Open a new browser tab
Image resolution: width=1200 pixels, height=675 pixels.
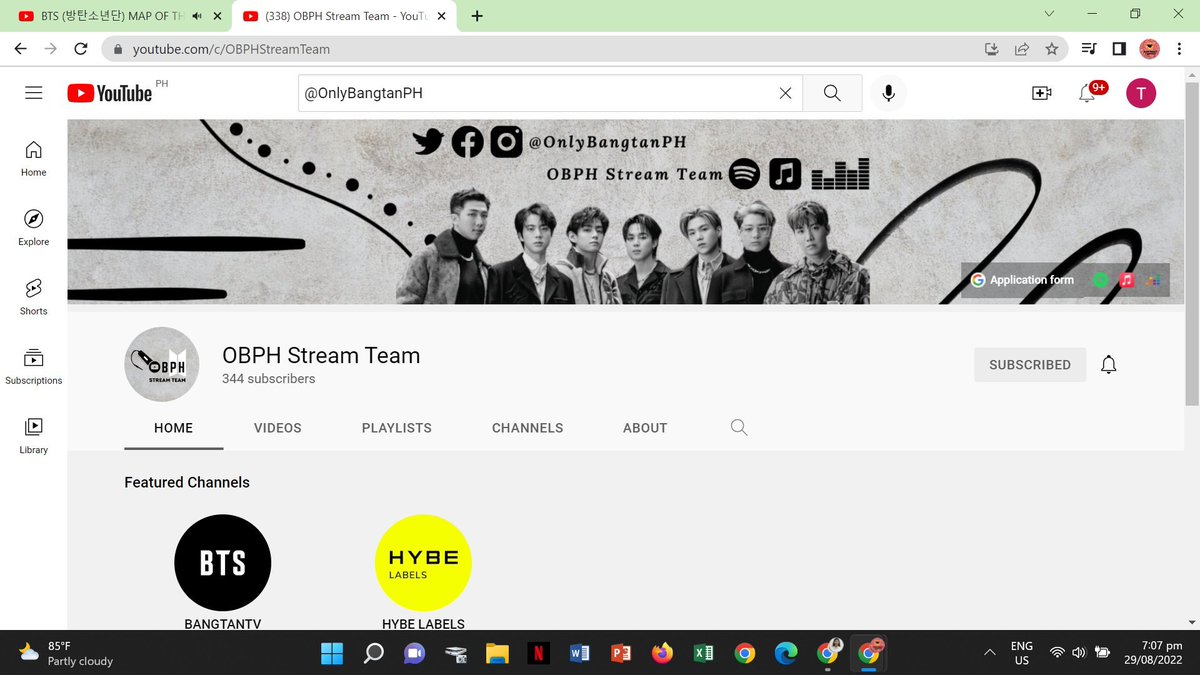[x=477, y=16]
